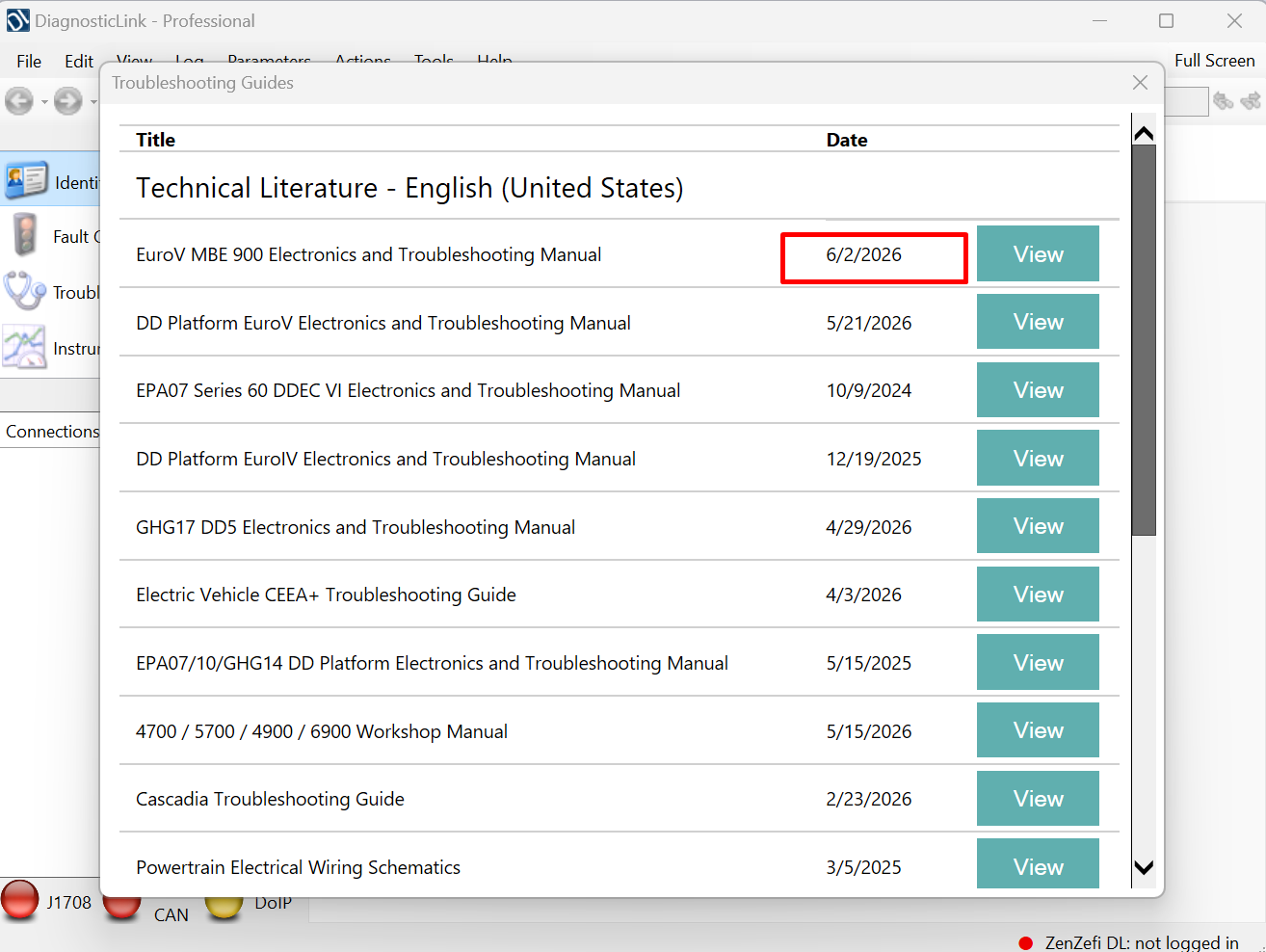Open the Edit menu
This screenshot has height=952, width=1266.
(79, 61)
